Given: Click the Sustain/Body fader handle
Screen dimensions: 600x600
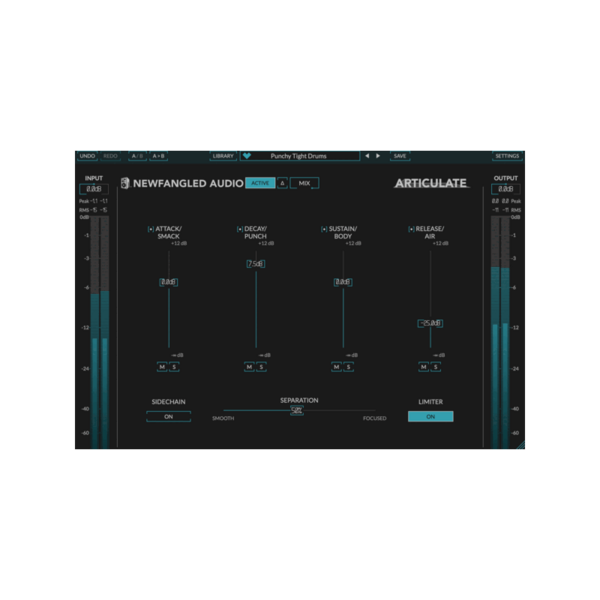Looking at the screenshot, I should (x=343, y=282).
